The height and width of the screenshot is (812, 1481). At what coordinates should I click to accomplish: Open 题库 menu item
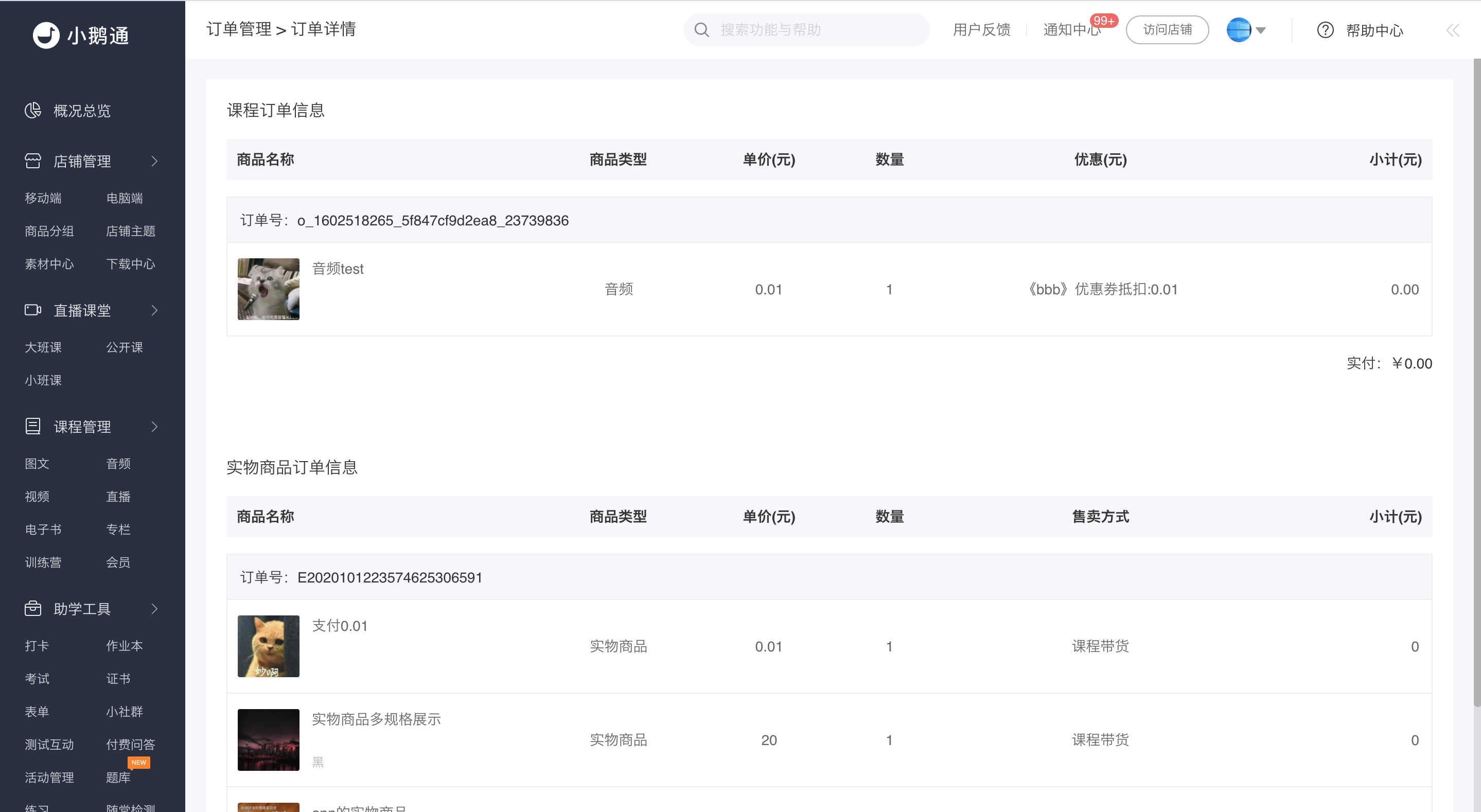coord(118,777)
